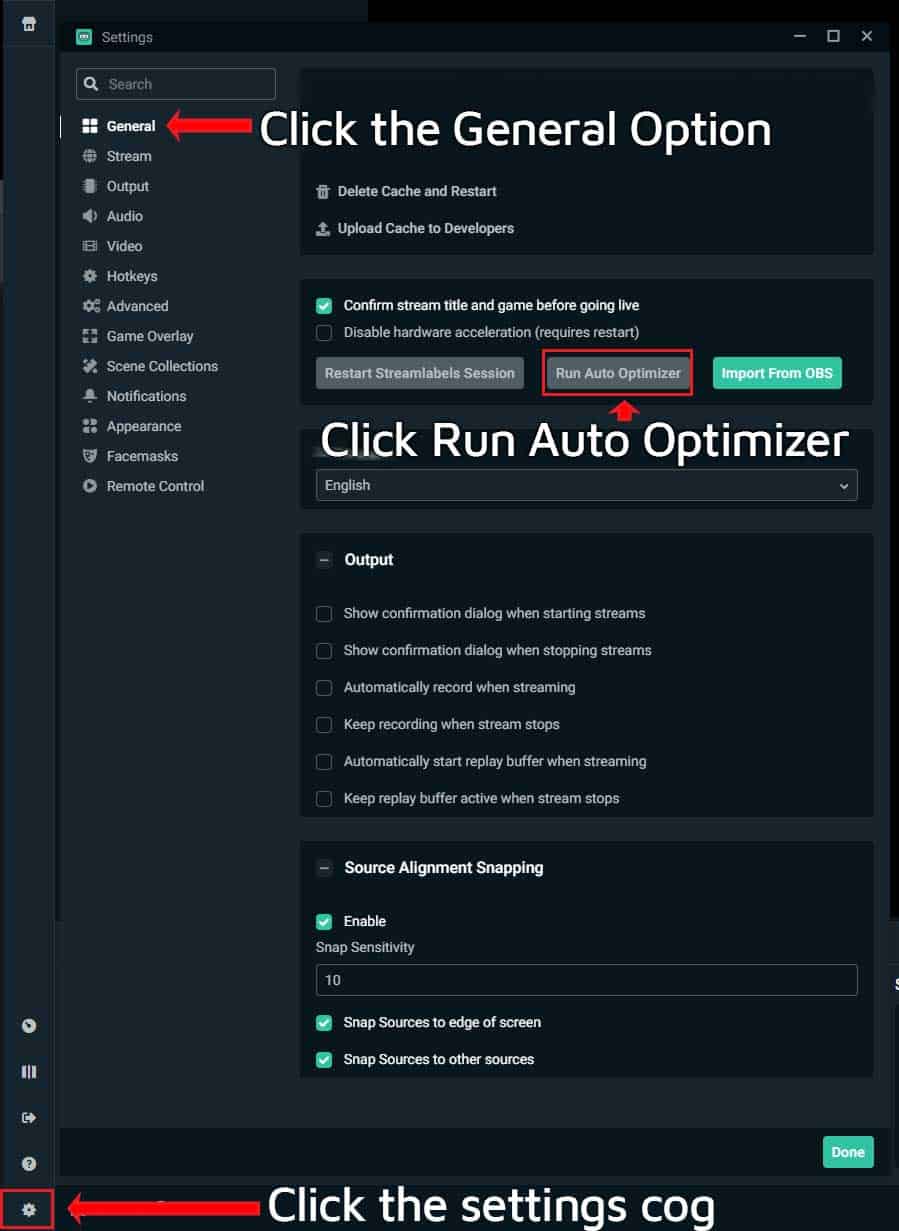Click Restart Streamlabels Session button
Screen dimensions: 899x1231
pyautogui.click(x=420, y=373)
